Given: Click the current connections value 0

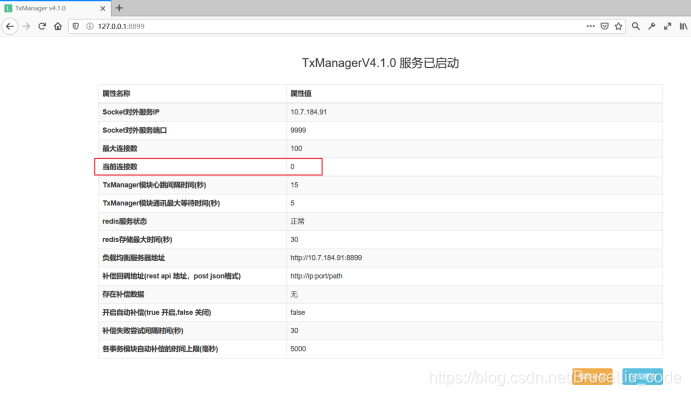Looking at the screenshot, I should click(x=292, y=167).
